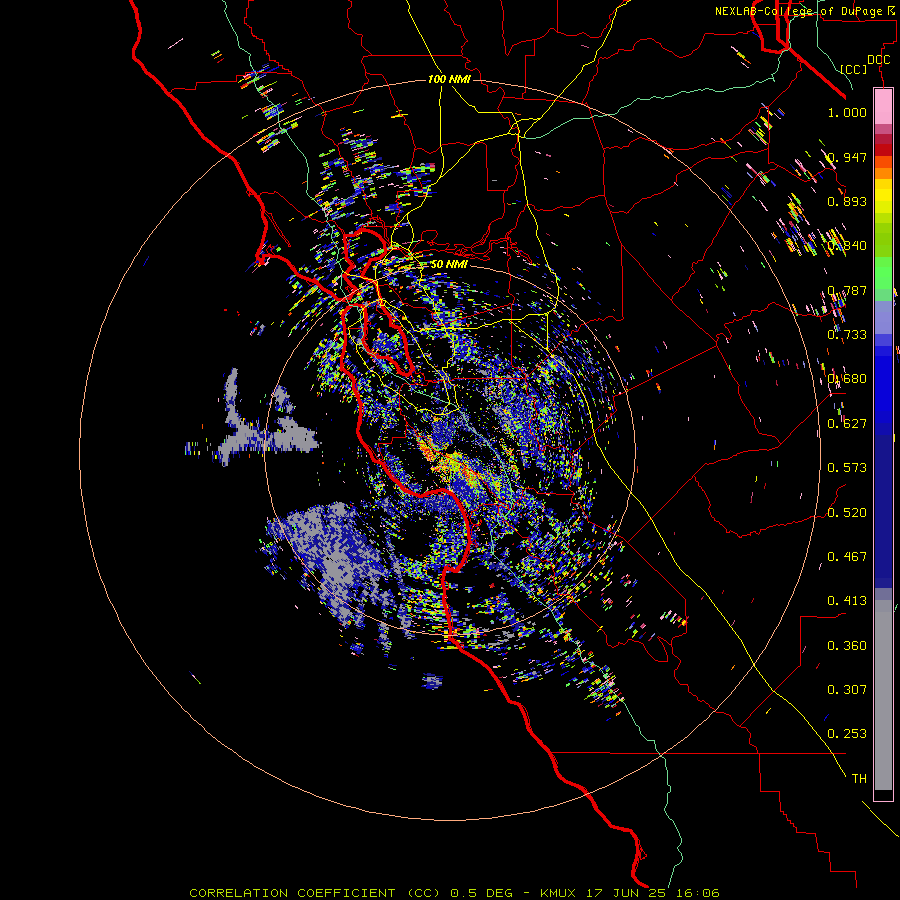Image resolution: width=900 pixels, height=900 pixels.
Task: Click the "16:06" time in caption
Action: coord(697,893)
